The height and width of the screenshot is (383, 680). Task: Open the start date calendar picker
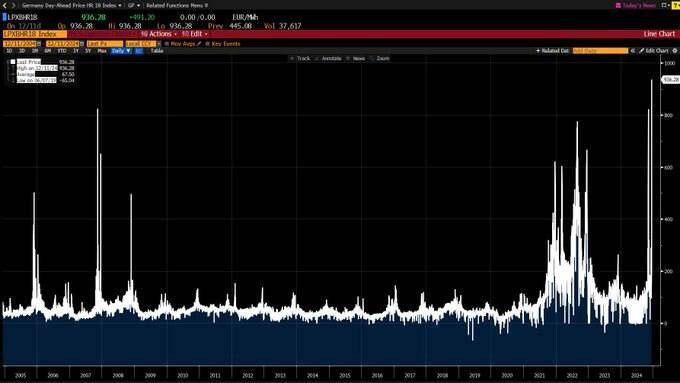(39, 44)
